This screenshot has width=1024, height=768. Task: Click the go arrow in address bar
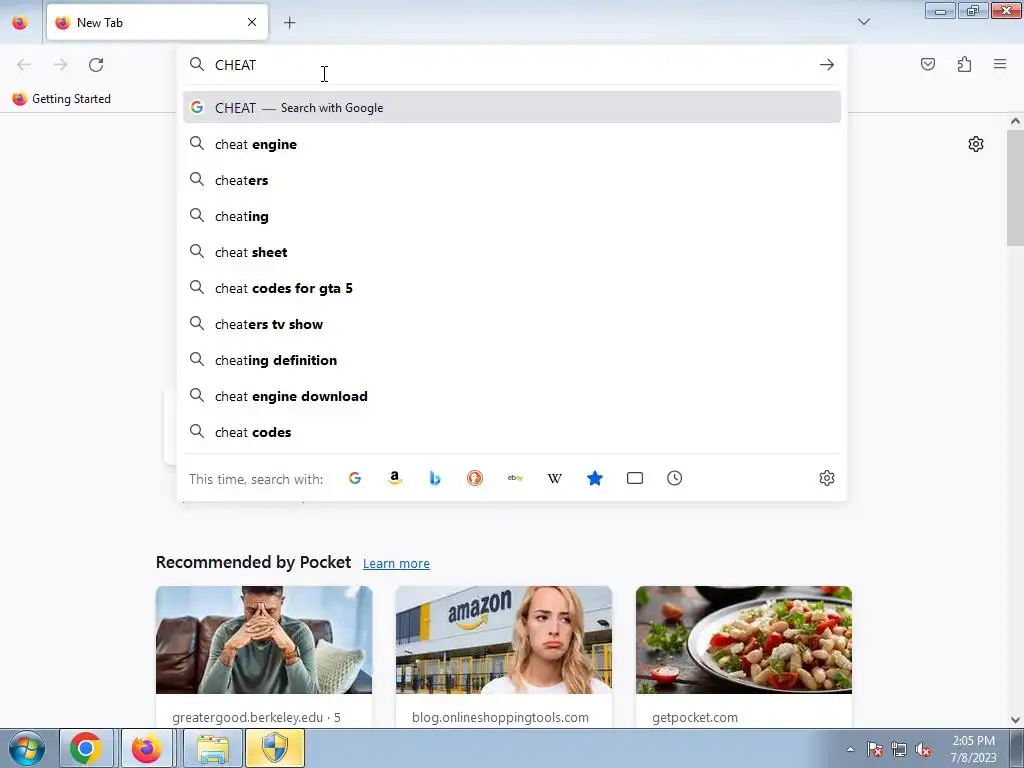pyautogui.click(x=827, y=65)
